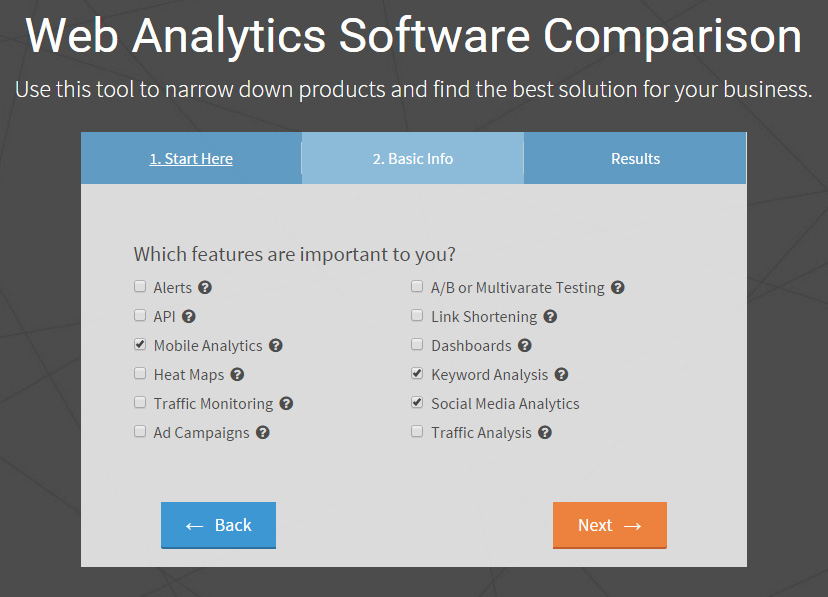828x597 pixels.
Task: Click the help icon next to Alerts
Action: tap(205, 288)
